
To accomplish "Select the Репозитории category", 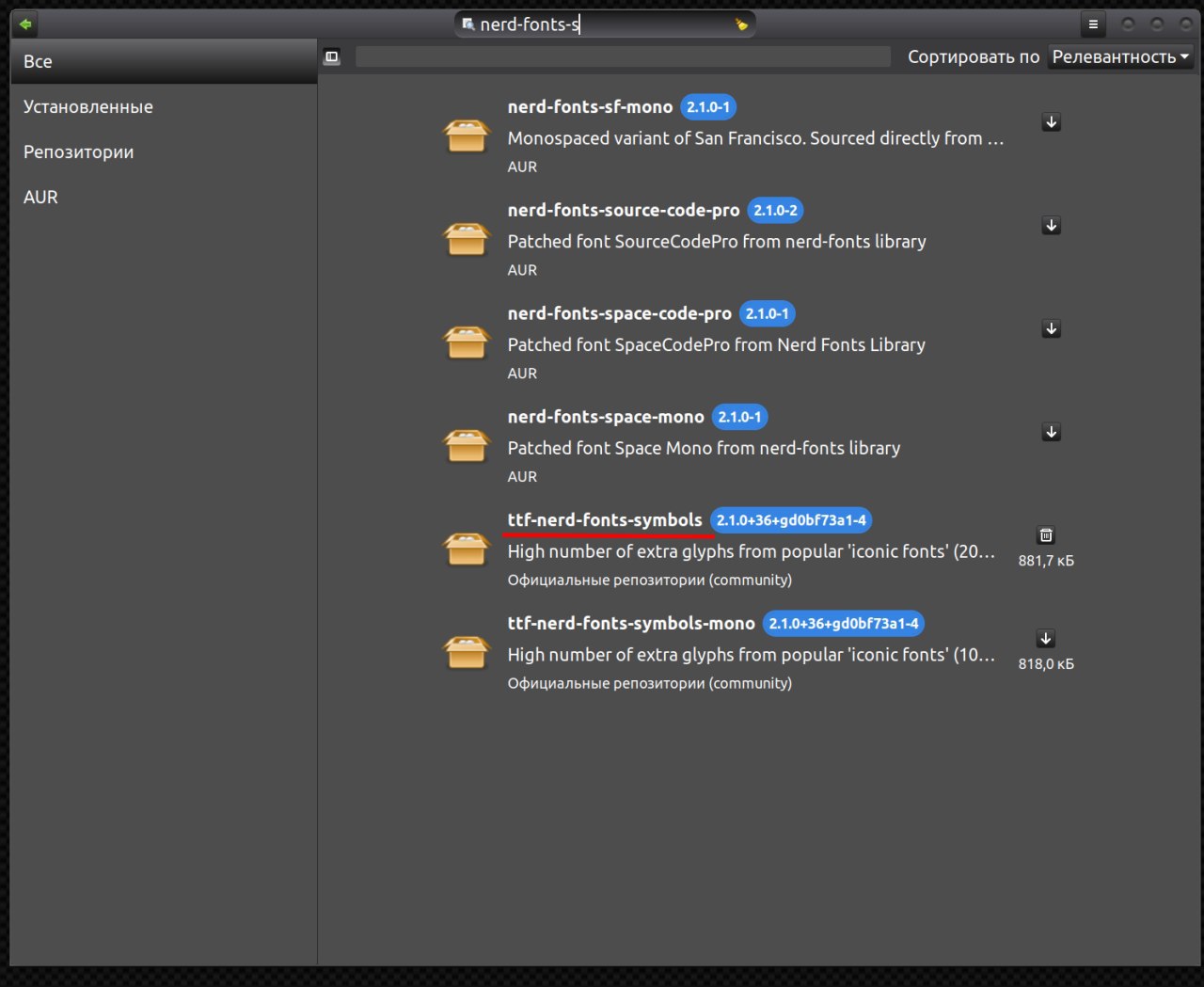I will (164, 151).
